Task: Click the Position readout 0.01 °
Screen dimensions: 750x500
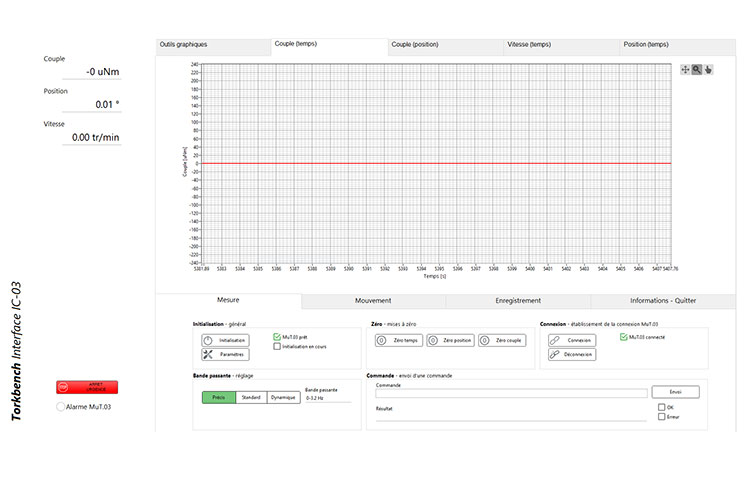Action: (x=92, y=104)
